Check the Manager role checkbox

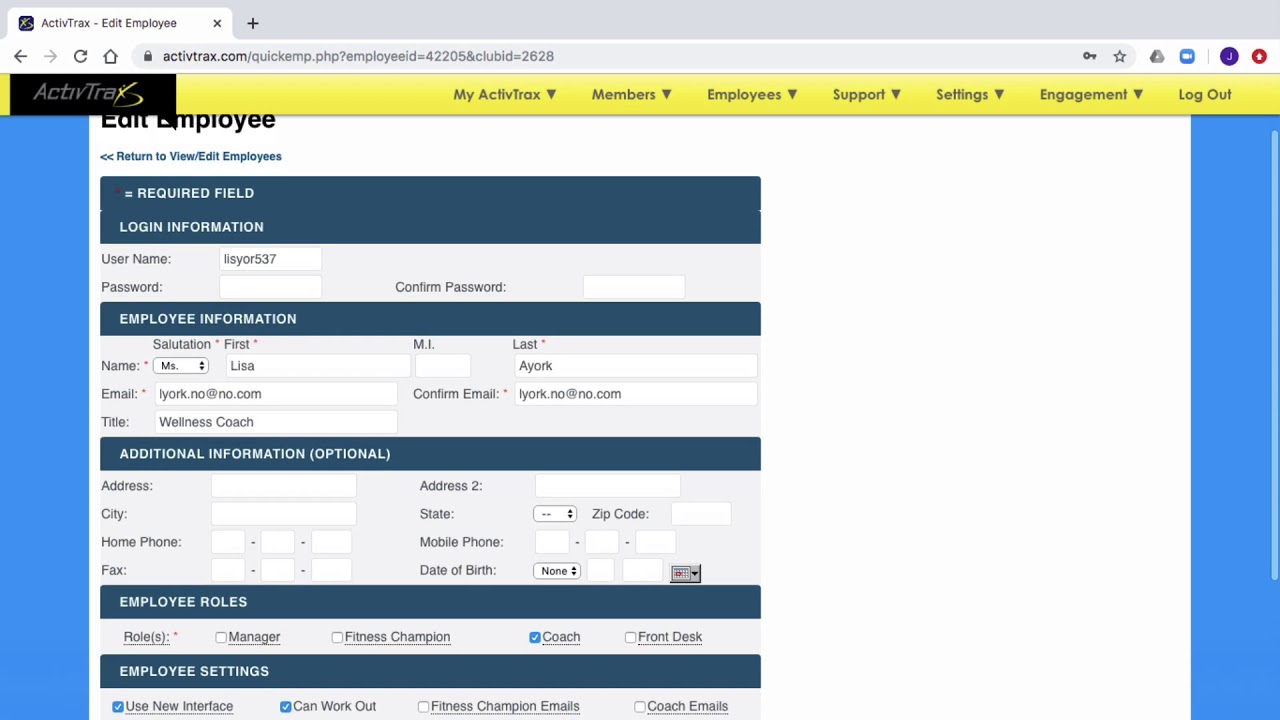pyautogui.click(x=221, y=637)
